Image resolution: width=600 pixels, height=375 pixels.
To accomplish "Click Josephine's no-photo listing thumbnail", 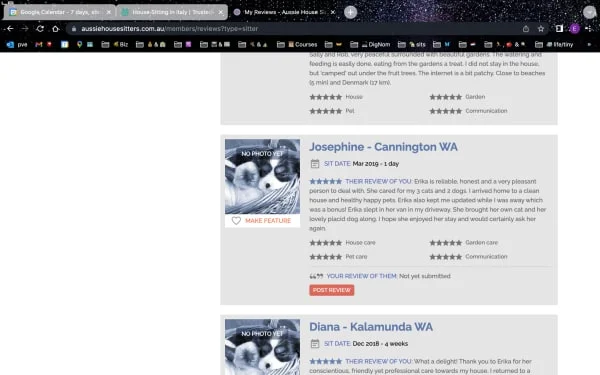I will (262, 176).
